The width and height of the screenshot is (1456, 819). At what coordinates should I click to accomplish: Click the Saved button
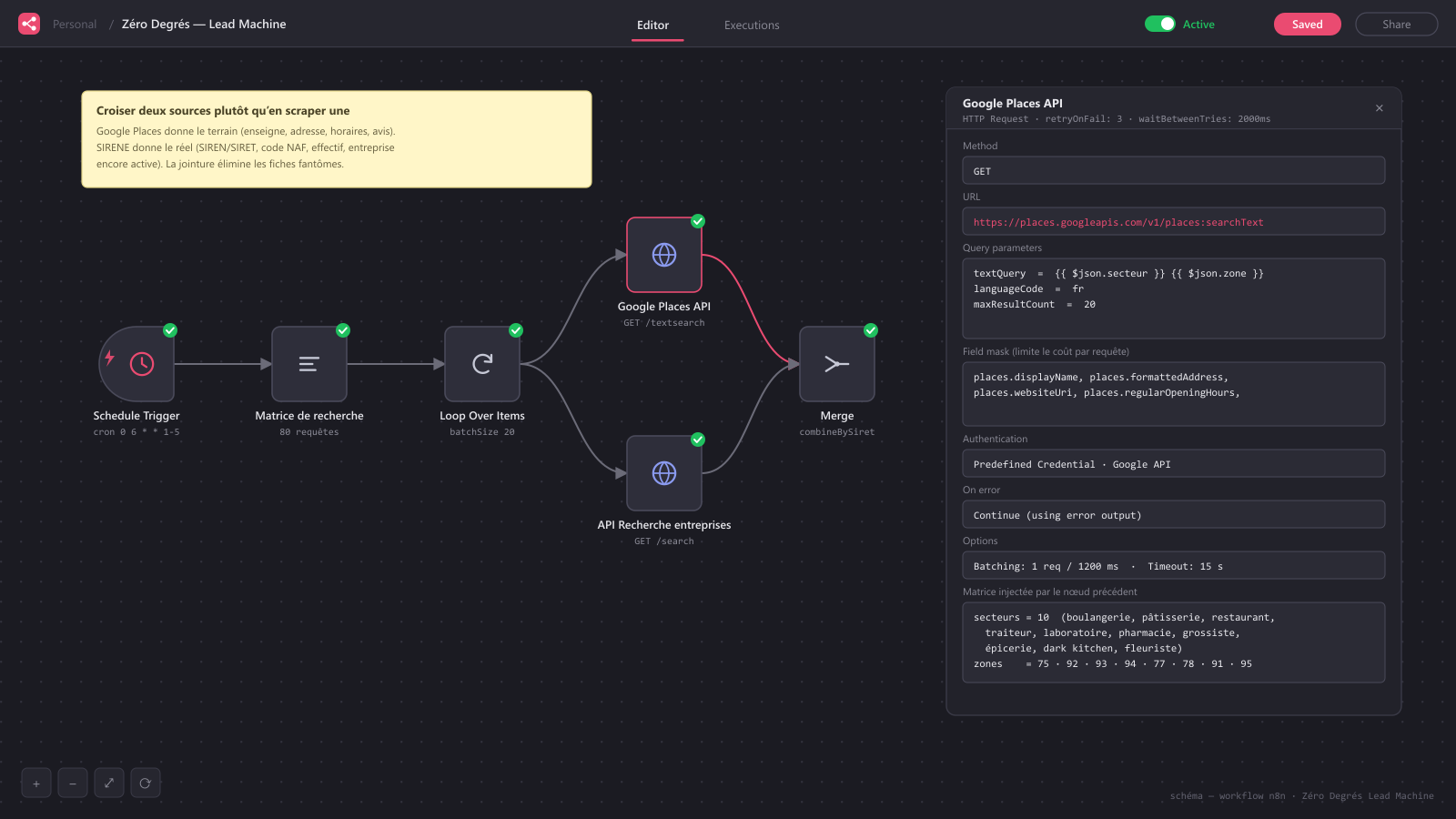click(x=1308, y=24)
